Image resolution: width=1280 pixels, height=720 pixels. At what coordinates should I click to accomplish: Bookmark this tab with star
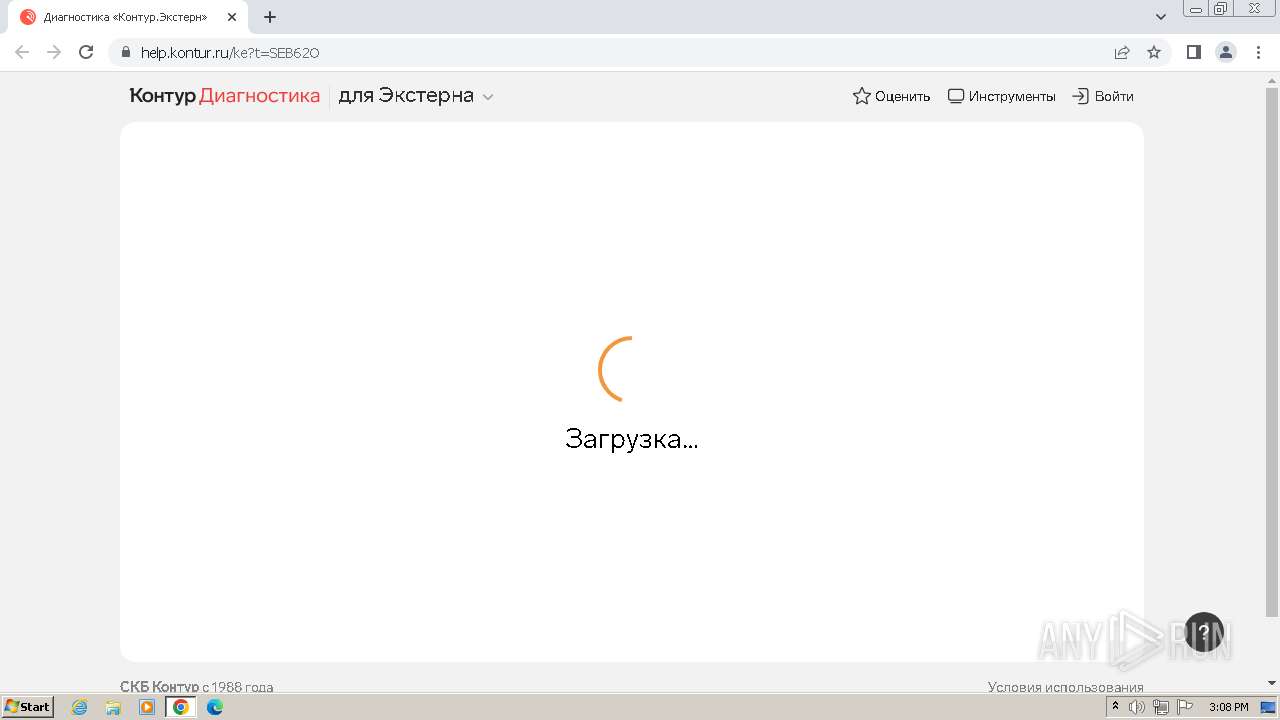coord(1154,52)
